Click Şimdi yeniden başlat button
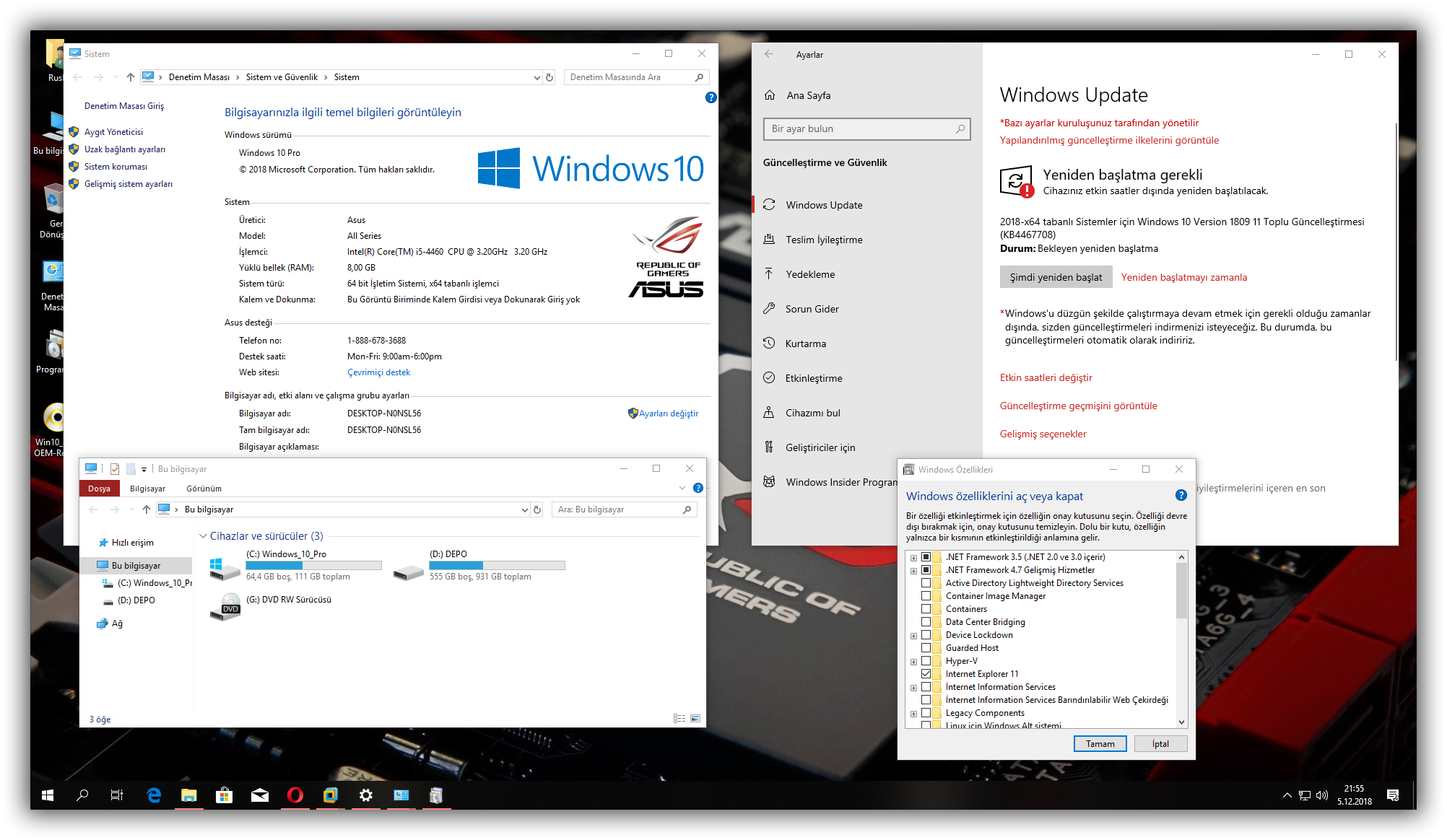The height and width of the screenshot is (840, 1447). [x=1056, y=277]
